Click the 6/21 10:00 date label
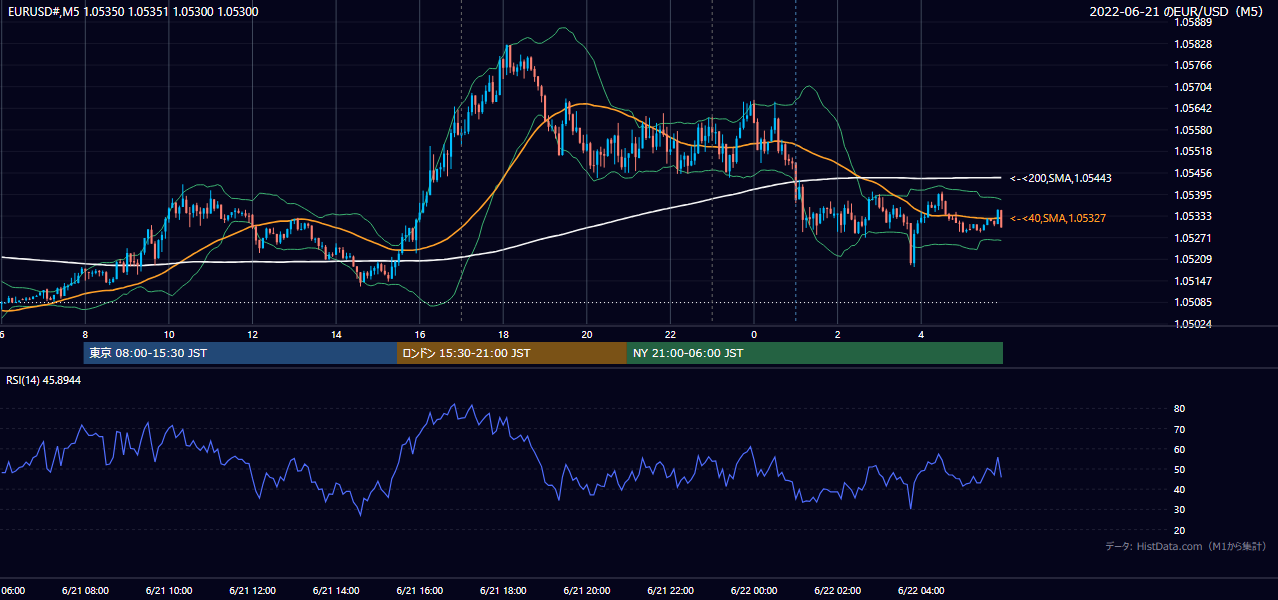The height and width of the screenshot is (600, 1278). tap(169, 591)
